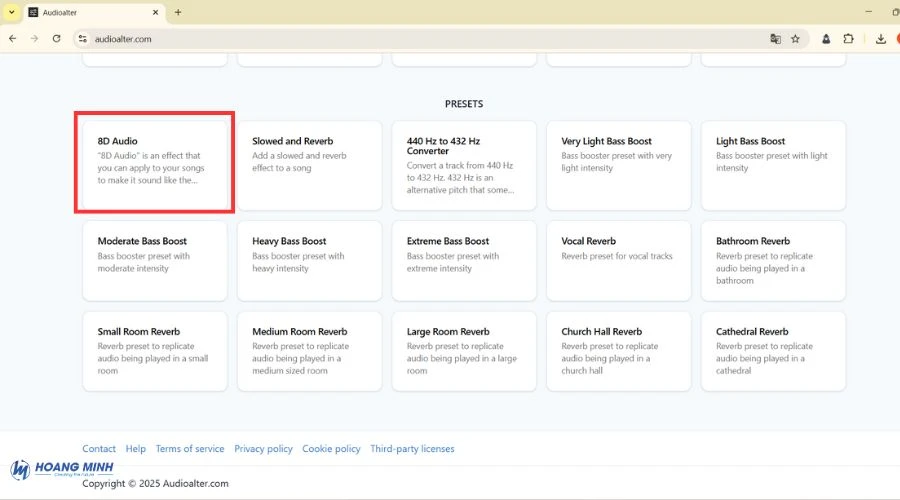Open the Cathedral Reverb preset
Image resolution: width=900 pixels, height=500 pixels.
click(x=773, y=351)
